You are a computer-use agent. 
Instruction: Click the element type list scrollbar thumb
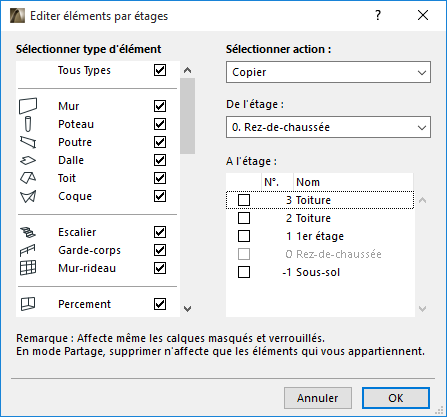click(188, 116)
